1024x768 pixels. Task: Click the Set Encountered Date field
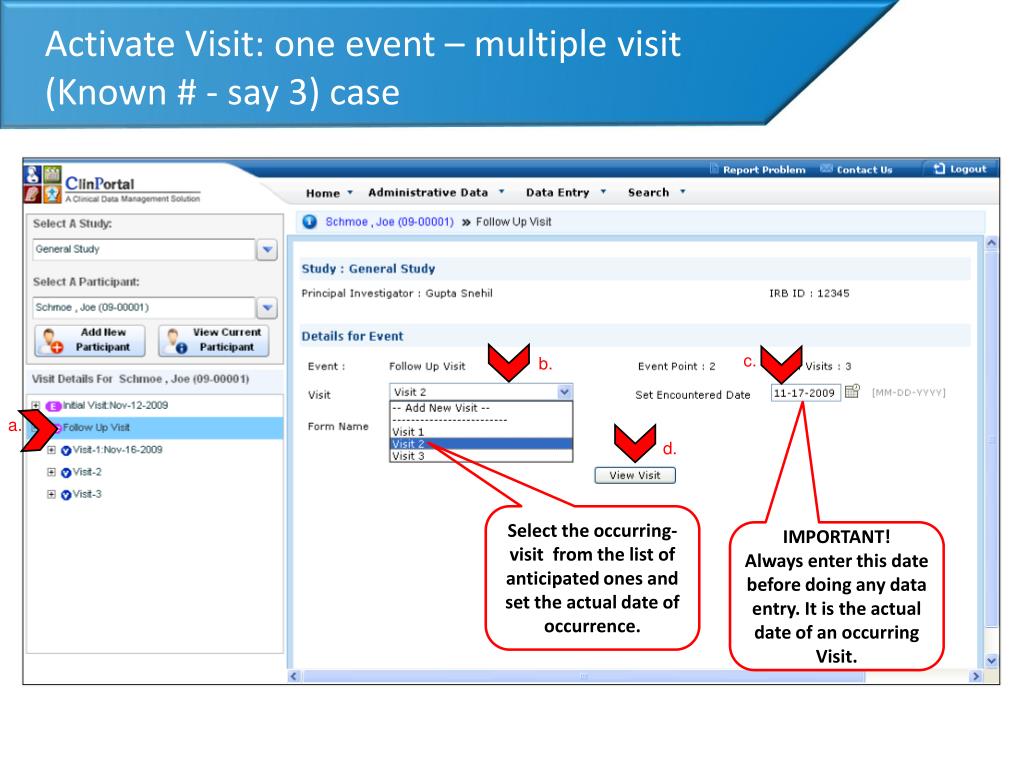click(805, 393)
